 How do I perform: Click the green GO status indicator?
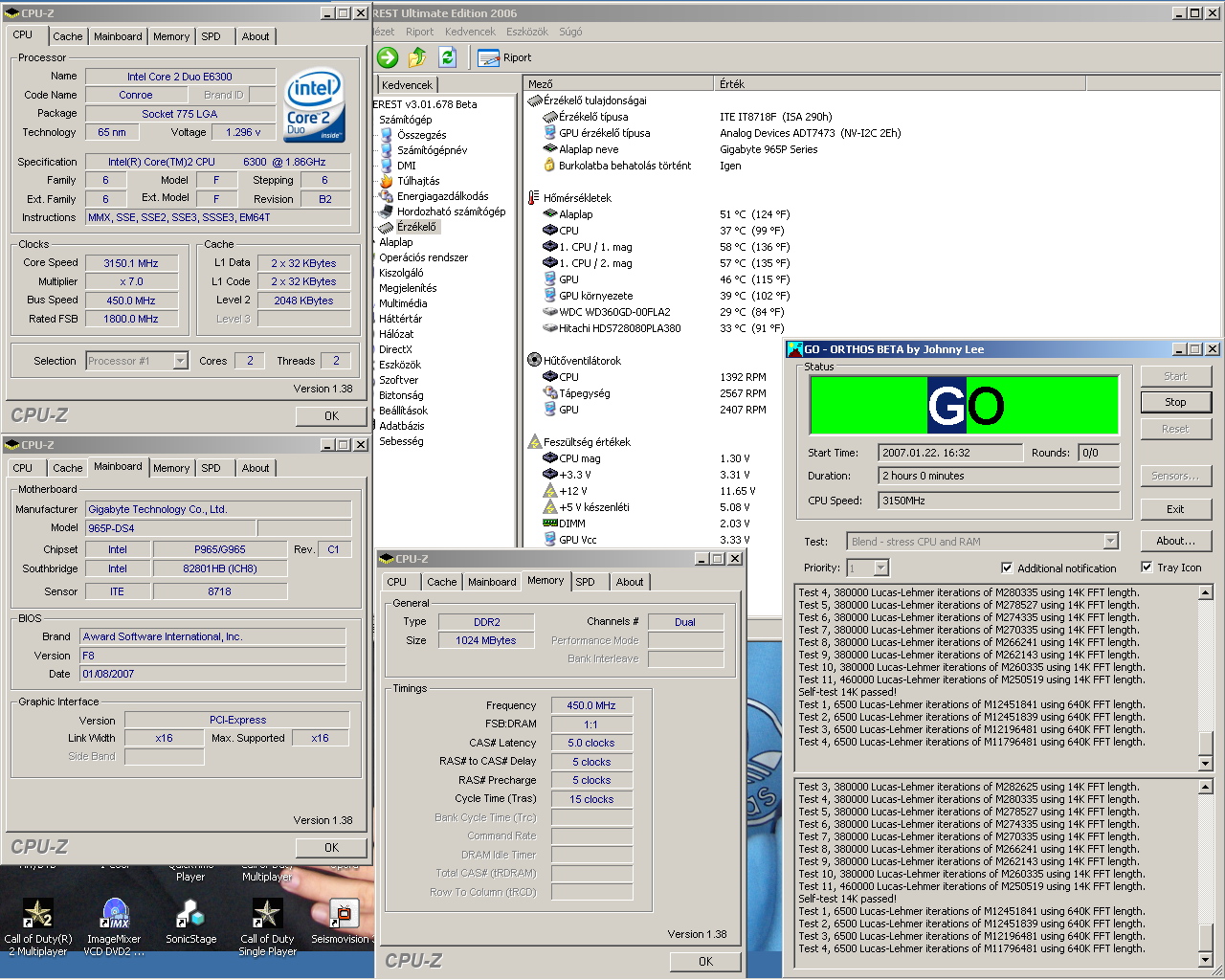965,405
